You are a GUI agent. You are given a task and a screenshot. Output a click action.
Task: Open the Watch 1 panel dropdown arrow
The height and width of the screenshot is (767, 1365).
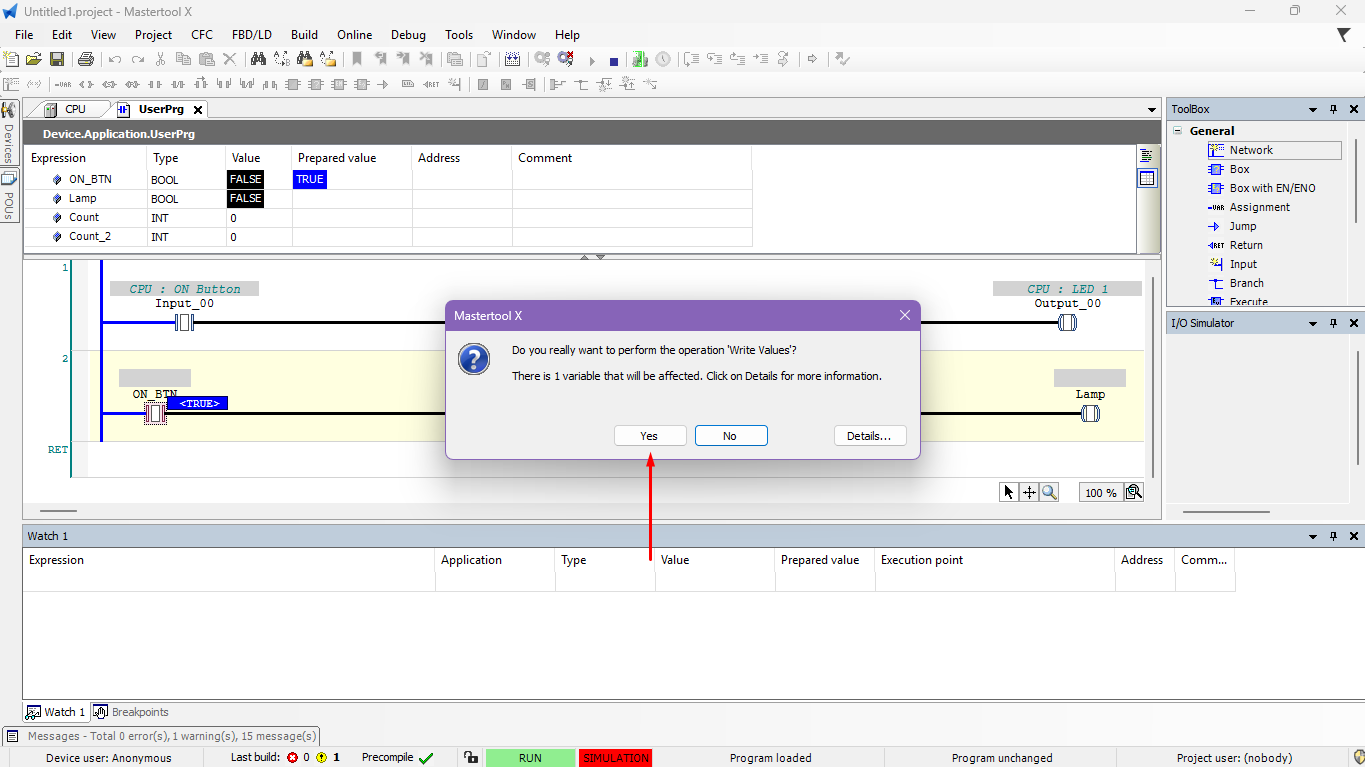tap(1313, 536)
